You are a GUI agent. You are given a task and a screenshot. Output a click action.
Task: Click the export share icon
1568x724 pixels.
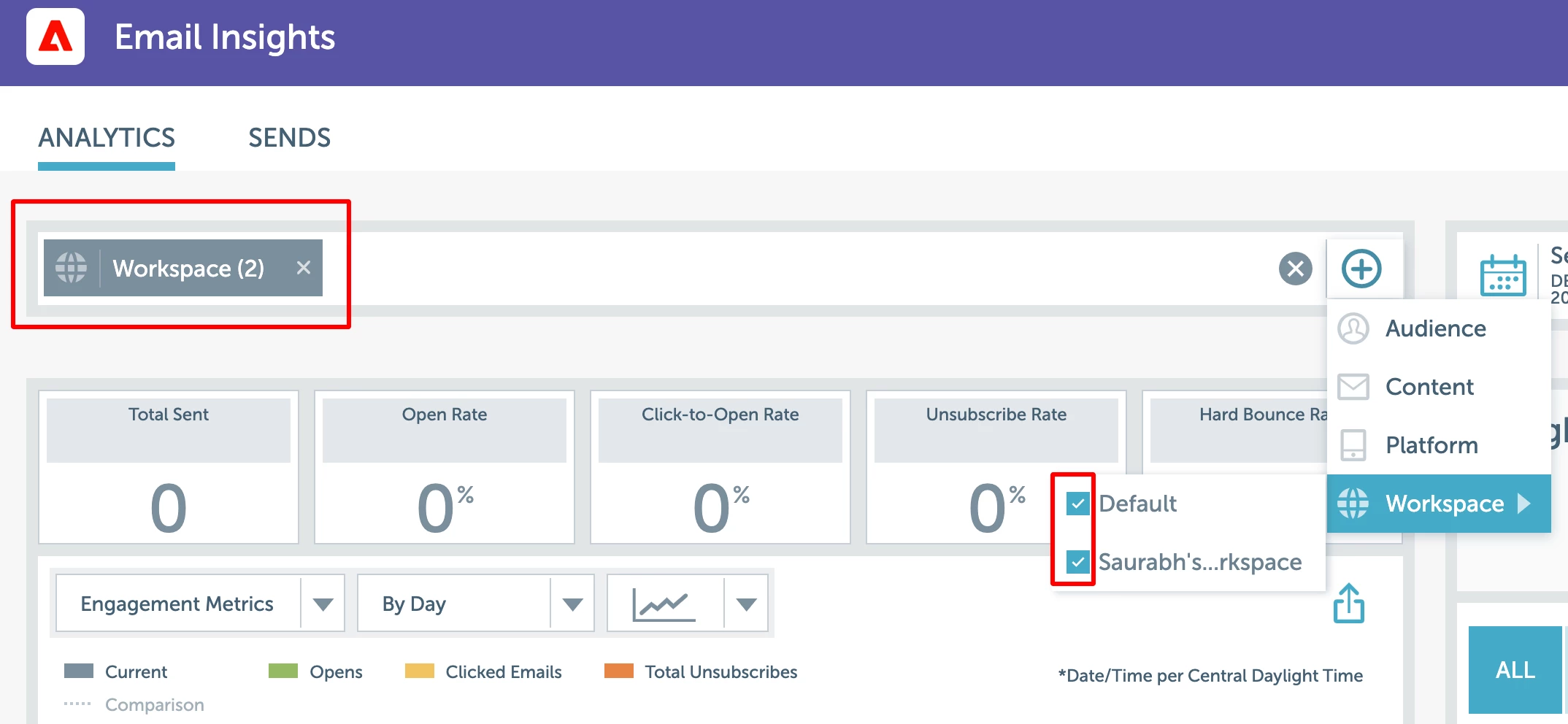pos(1349,603)
